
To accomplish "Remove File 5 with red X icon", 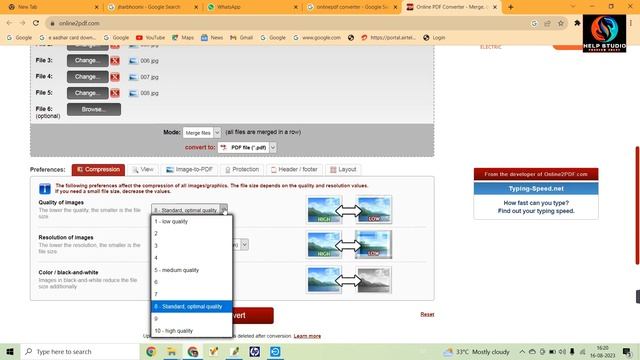I will (115, 93).
